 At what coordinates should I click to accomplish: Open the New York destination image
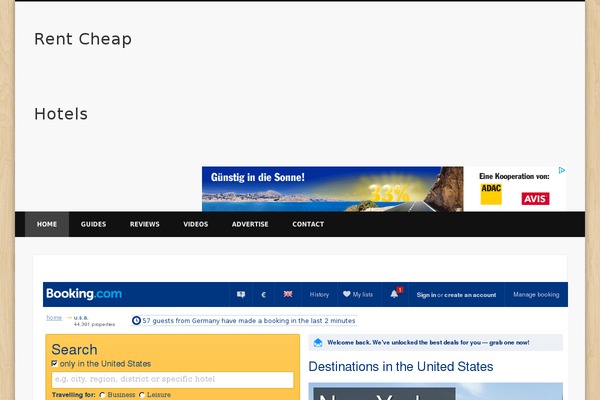pyautogui.click(x=435, y=391)
